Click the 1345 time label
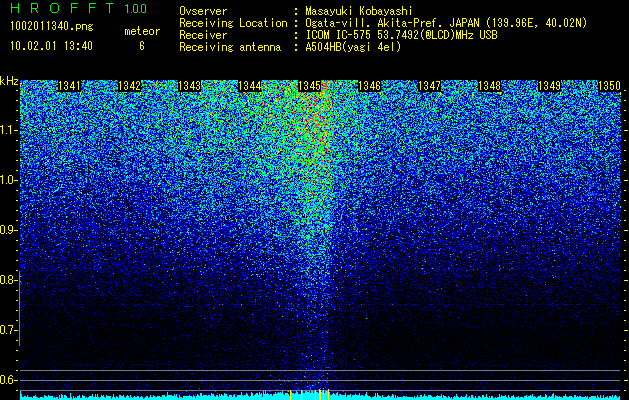Screen dimensions: 629x400 point(309,86)
